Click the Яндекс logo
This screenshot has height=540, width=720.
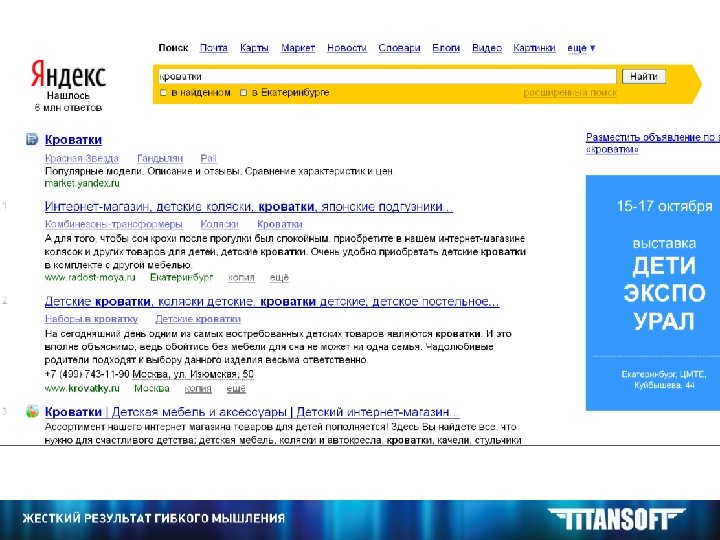[x=68, y=74]
